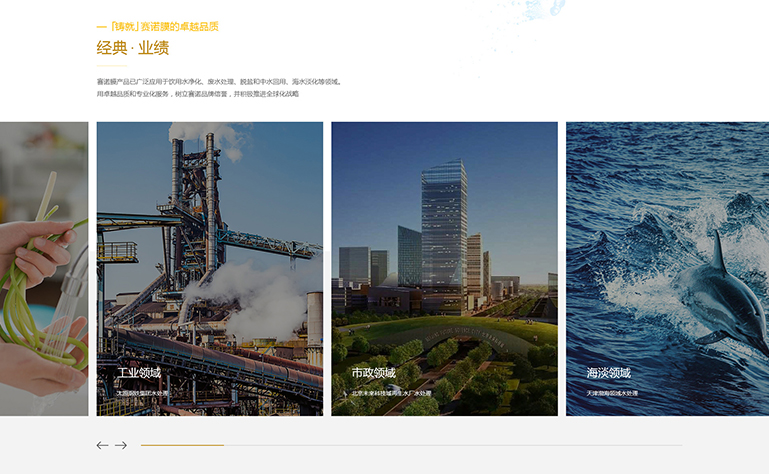Click the 北京未来科技城 subtitle text
Screen dimensions: 769x474
pos(391,393)
